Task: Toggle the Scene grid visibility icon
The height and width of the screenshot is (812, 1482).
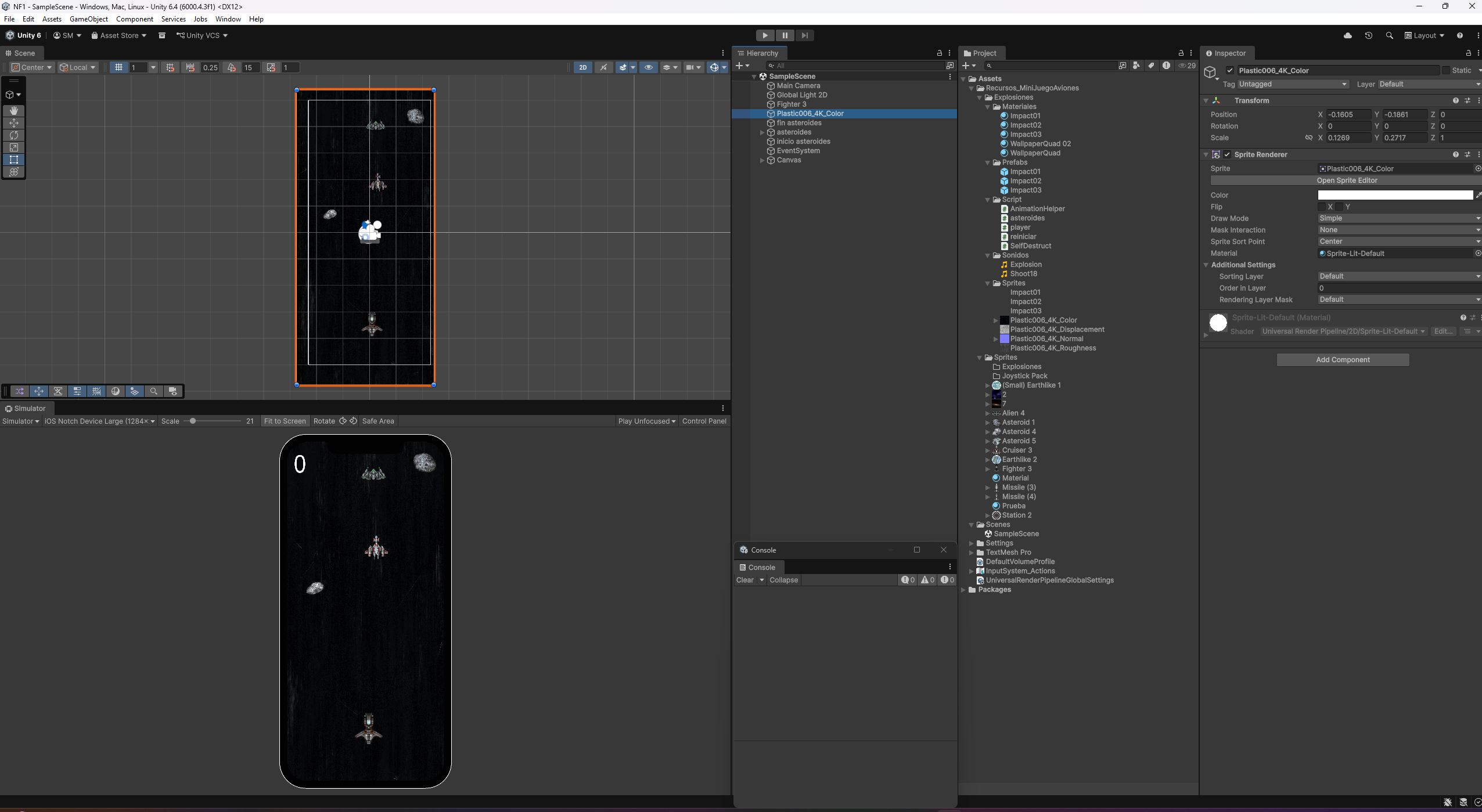Action: [118, 67]
